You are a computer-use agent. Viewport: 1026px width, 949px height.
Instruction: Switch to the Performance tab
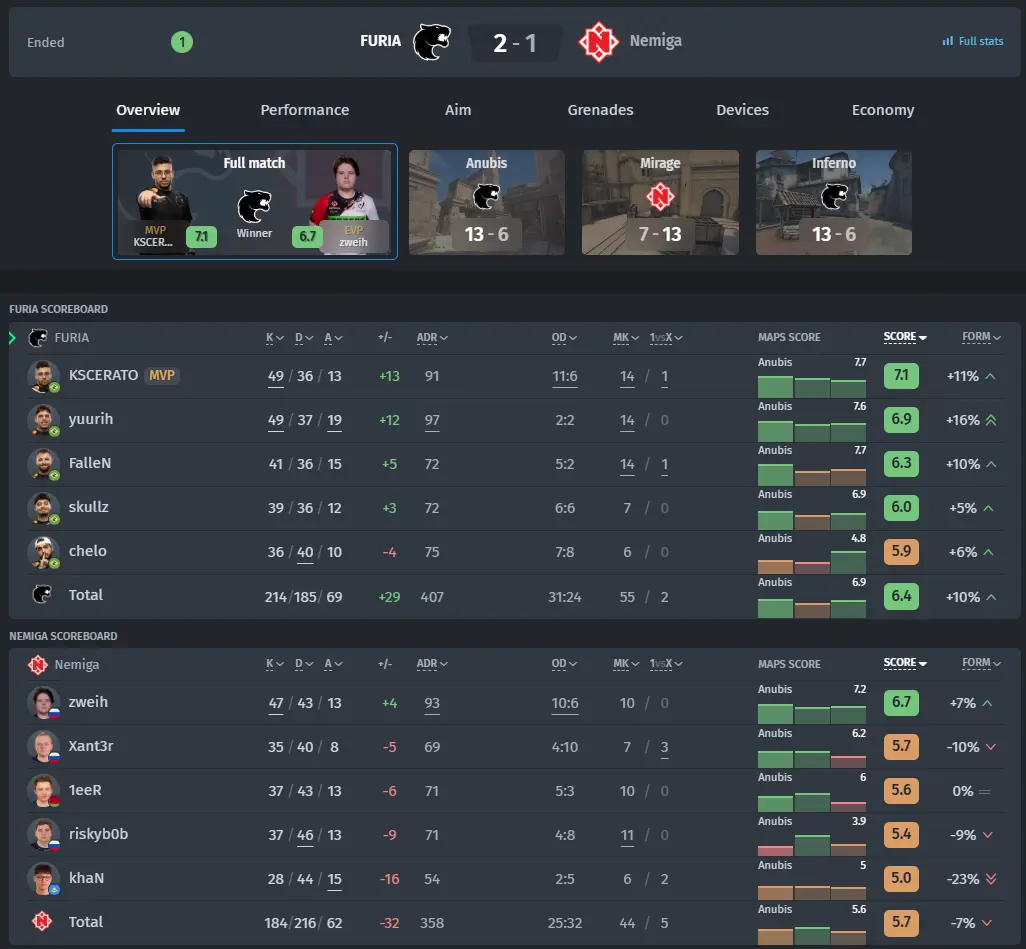tap(305, 110)
